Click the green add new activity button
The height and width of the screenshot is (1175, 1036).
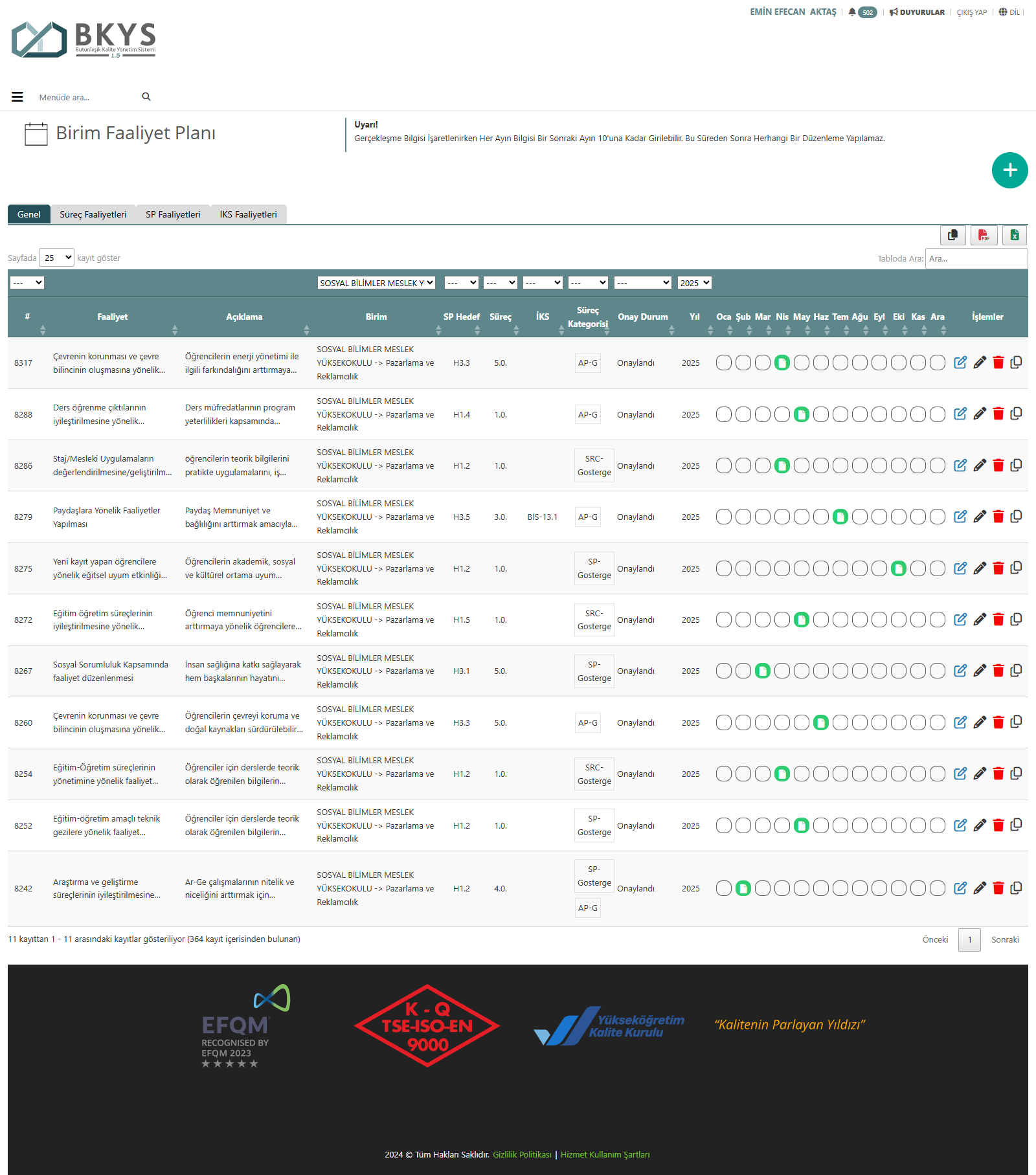click(1009, 170)
